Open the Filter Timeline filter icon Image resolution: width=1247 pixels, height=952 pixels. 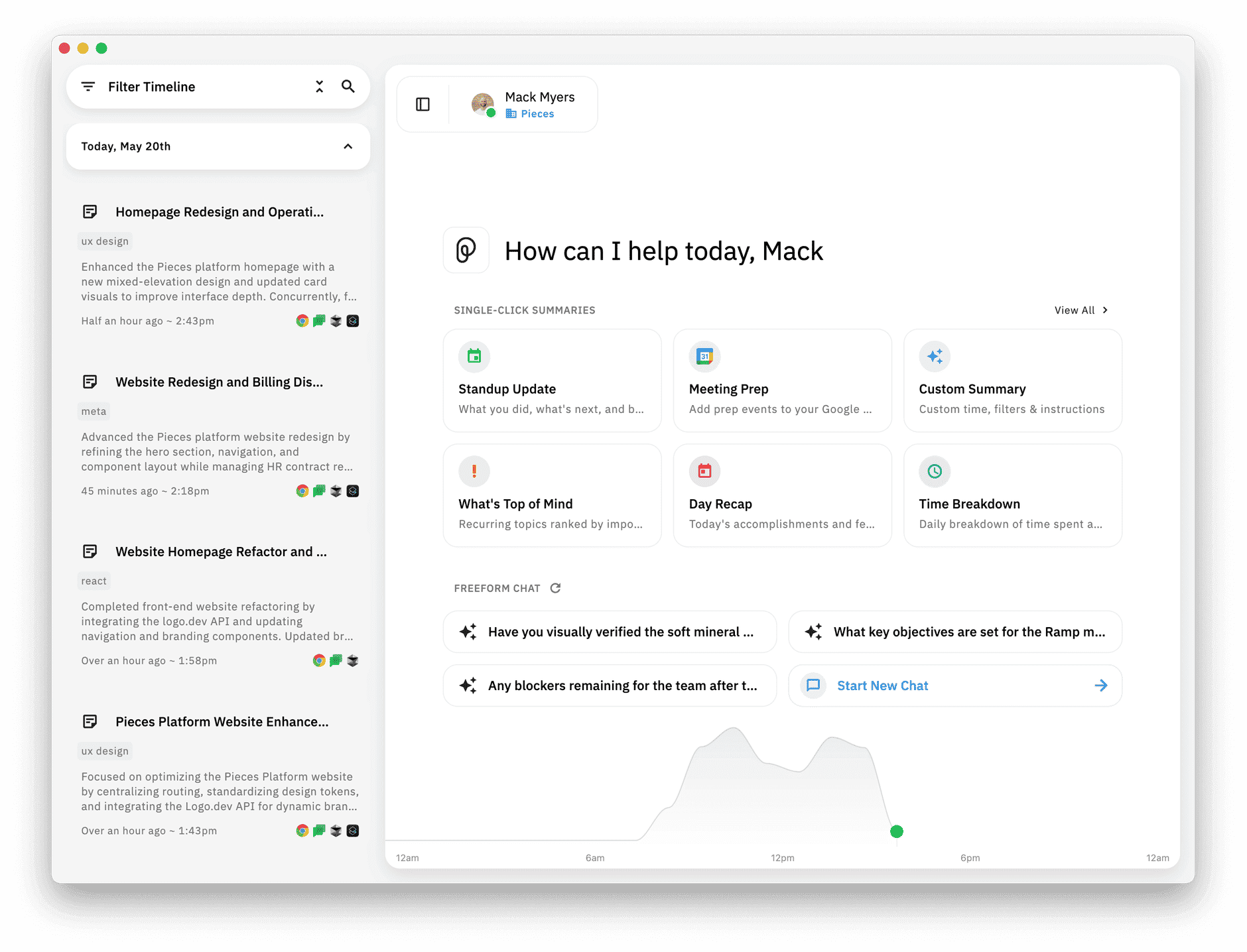(88, 87)
